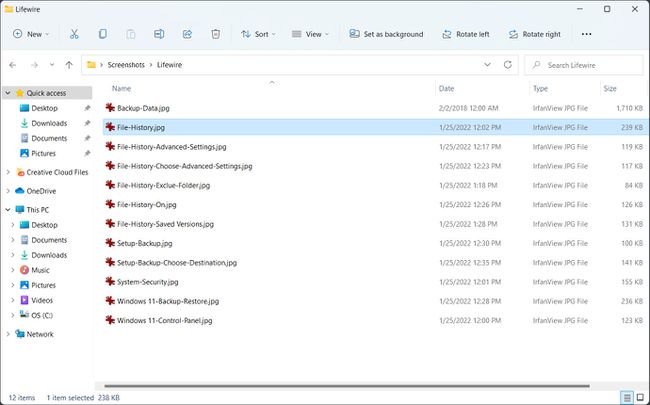Open the Sort dropdown menu

point(258,34)
